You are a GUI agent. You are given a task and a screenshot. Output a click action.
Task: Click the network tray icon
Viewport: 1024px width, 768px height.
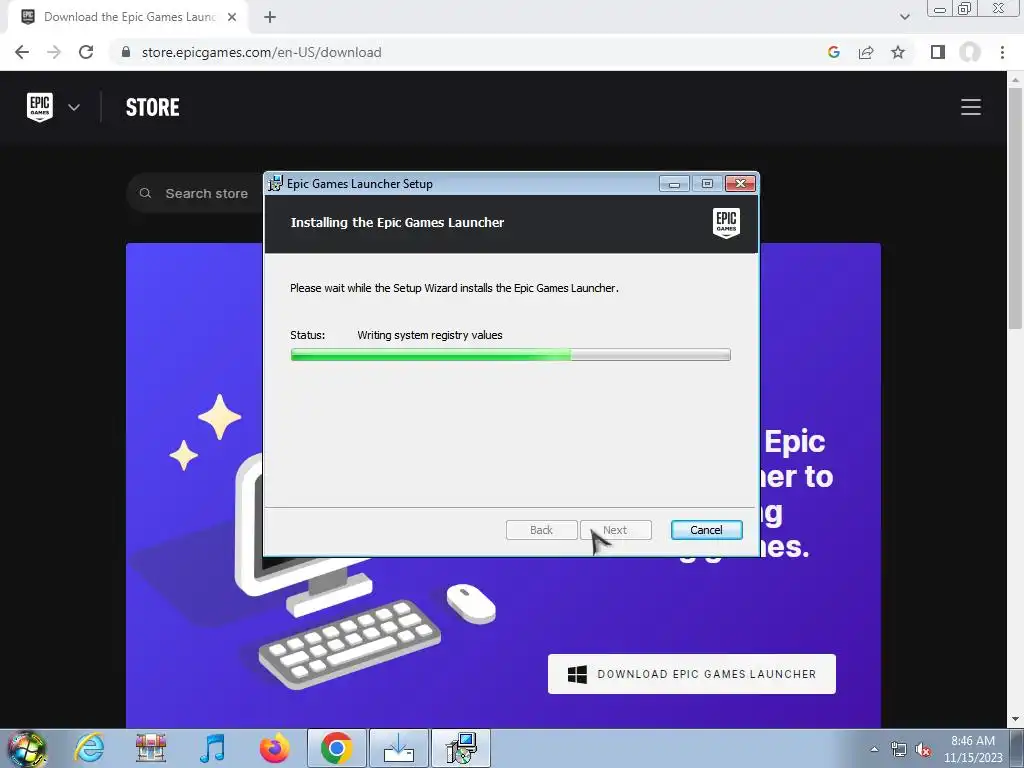click(899, 749)
